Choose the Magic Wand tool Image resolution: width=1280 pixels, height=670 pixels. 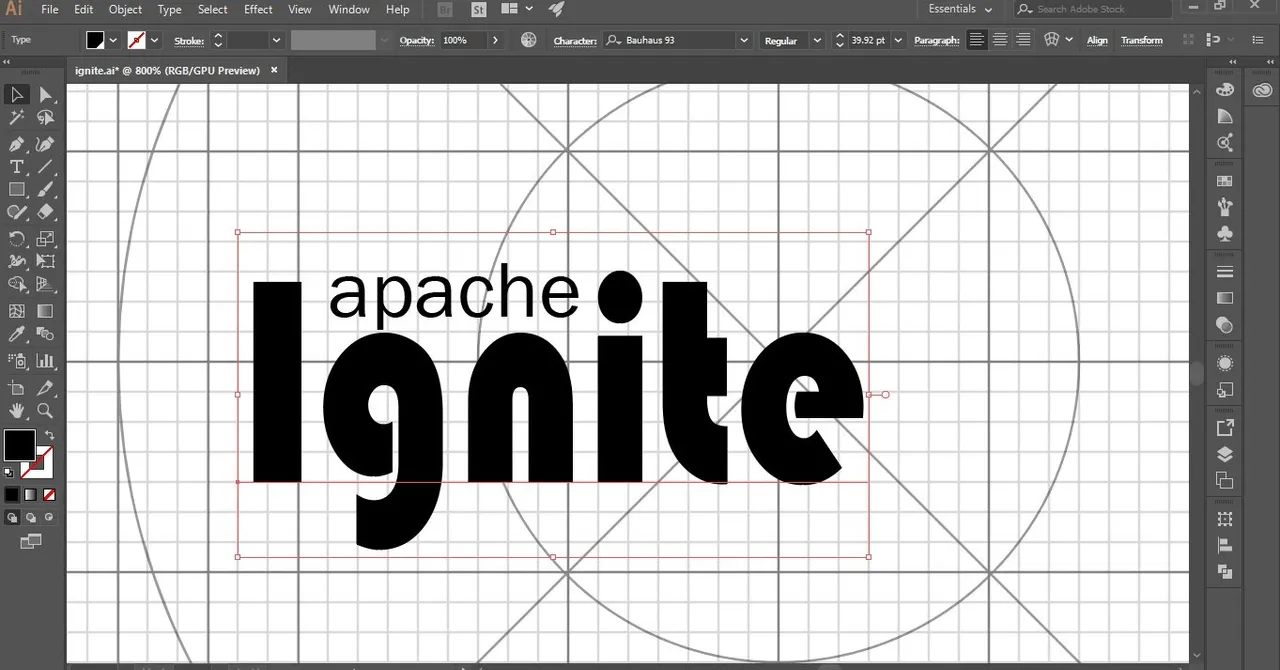pos(17,118)
